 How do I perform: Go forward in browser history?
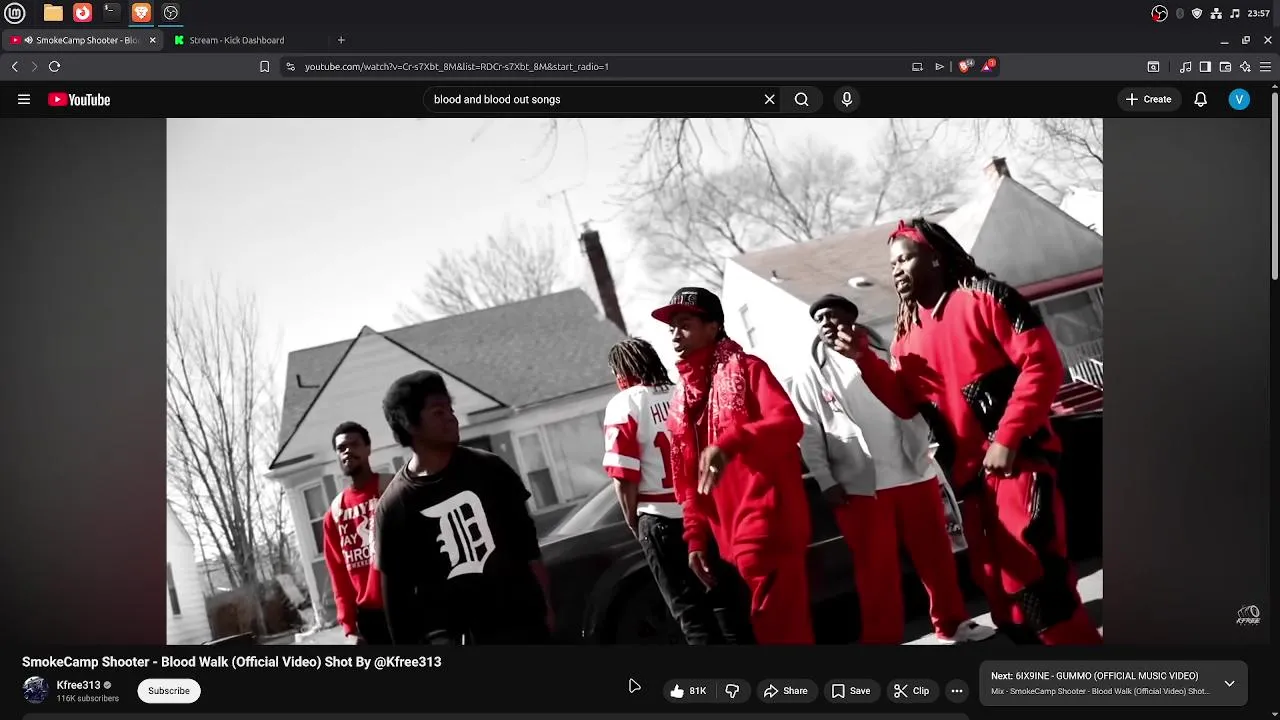[x=34, y=67]
